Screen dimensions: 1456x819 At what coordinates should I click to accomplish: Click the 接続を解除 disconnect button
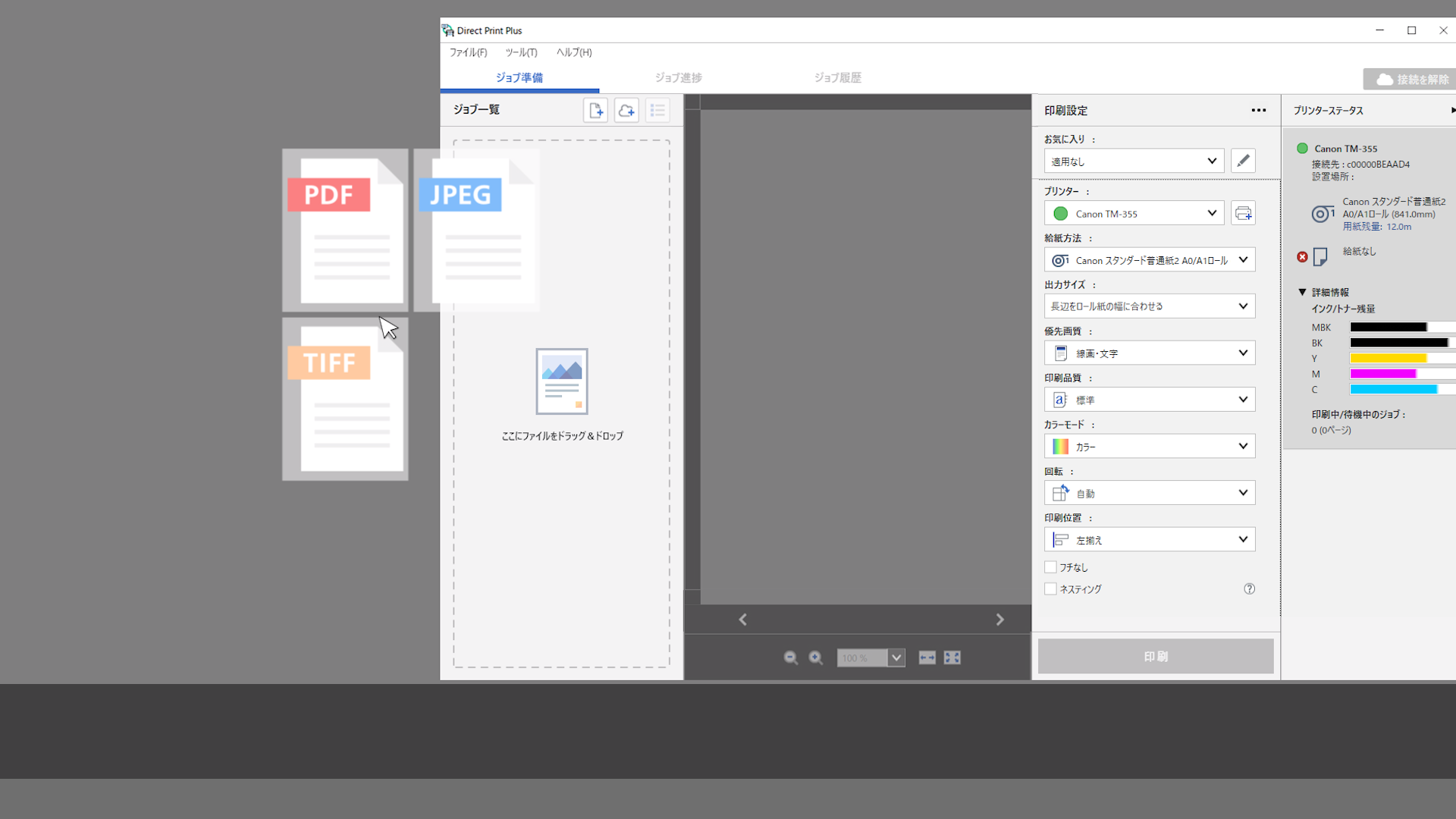1412,80
